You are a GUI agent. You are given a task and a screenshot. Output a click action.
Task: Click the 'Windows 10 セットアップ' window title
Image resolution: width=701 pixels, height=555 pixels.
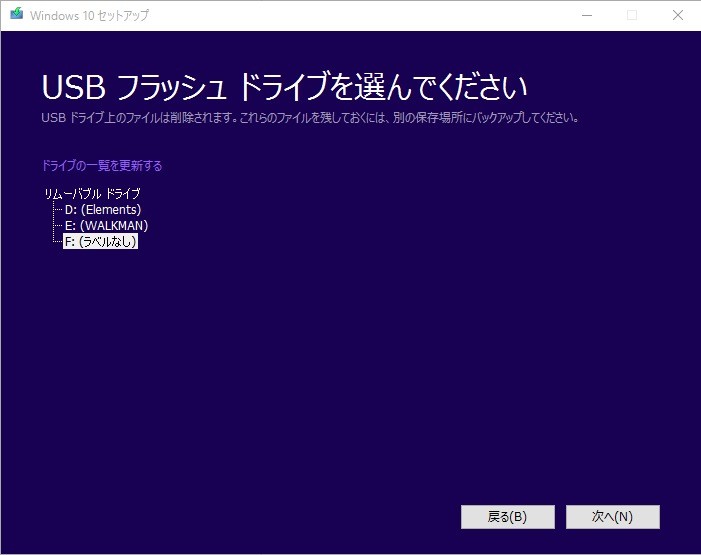click(x=89, y=15)
